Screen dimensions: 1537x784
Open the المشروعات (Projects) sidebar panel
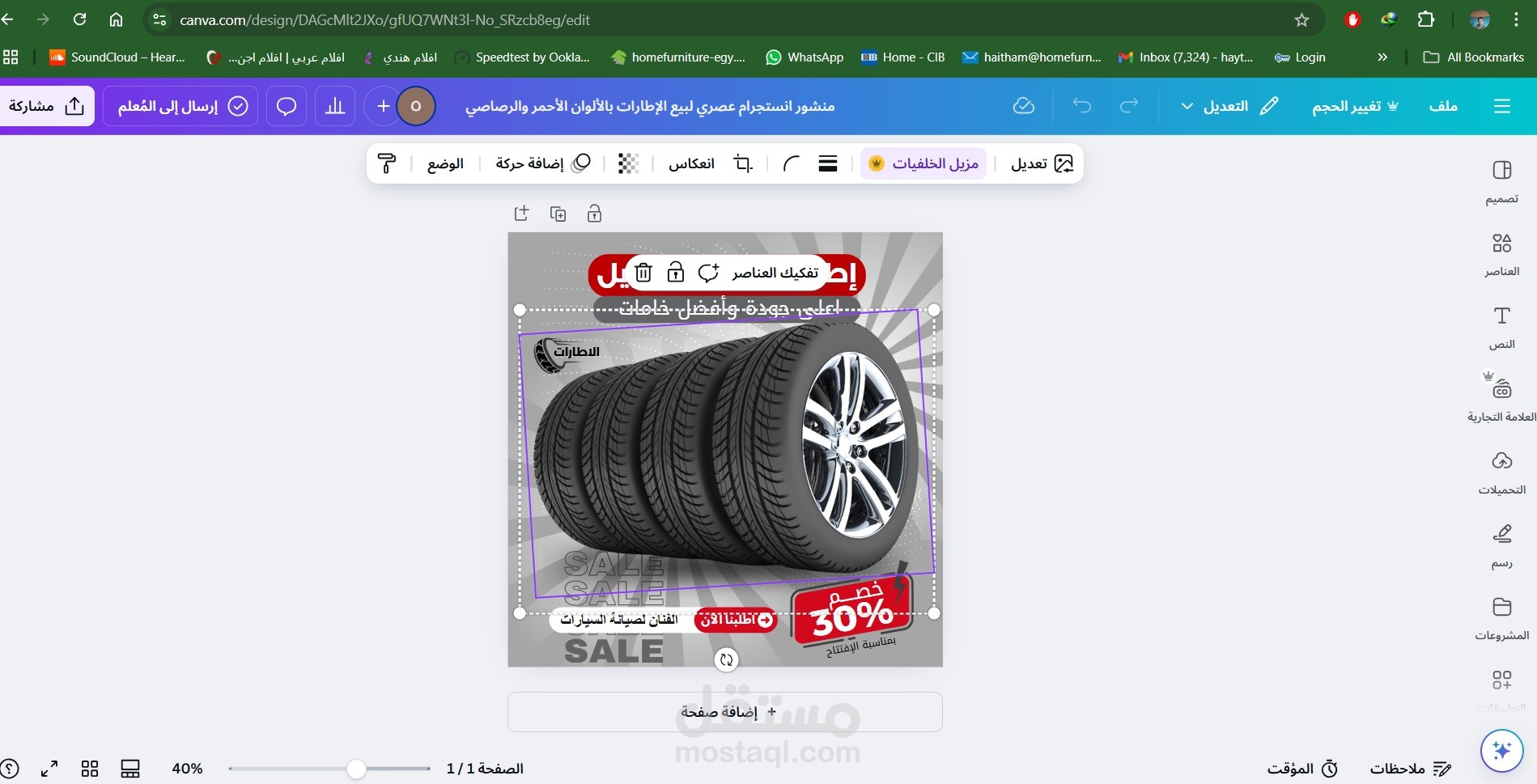1501,618
